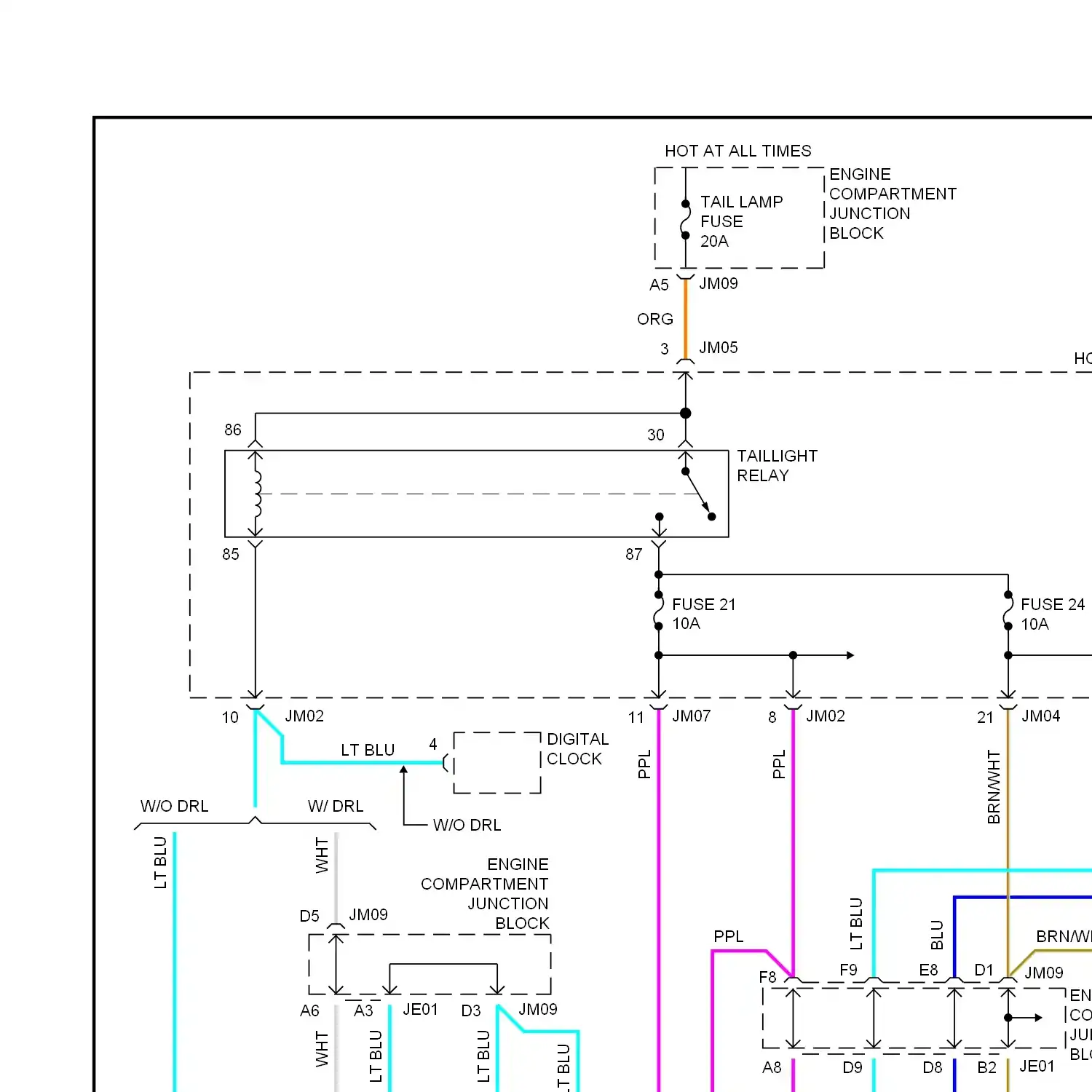Viewport: 1092px width, 1092px height.
Task: Select the A5 connector pin label
Action: tap(659, 285)
